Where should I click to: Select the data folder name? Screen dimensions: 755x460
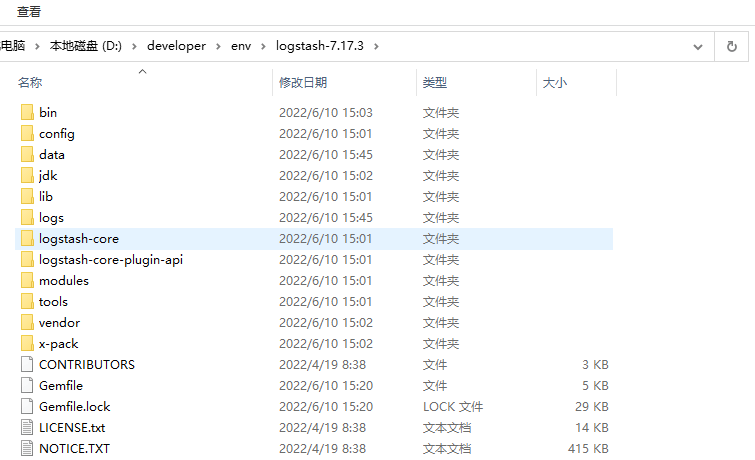pos(52,155)
